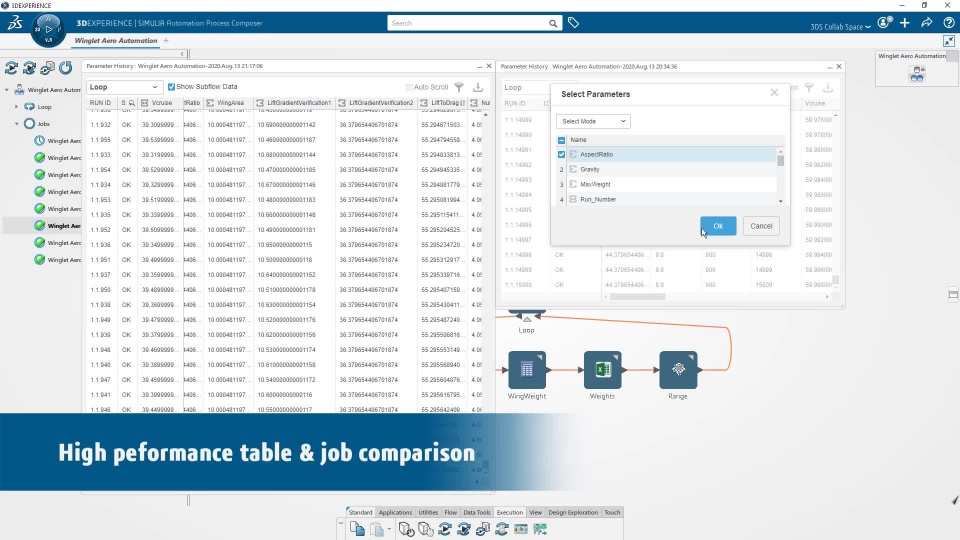Enable the Auto Scroll checkbox
This screenshot has height=540, width=960.
[x=409, y=87]
